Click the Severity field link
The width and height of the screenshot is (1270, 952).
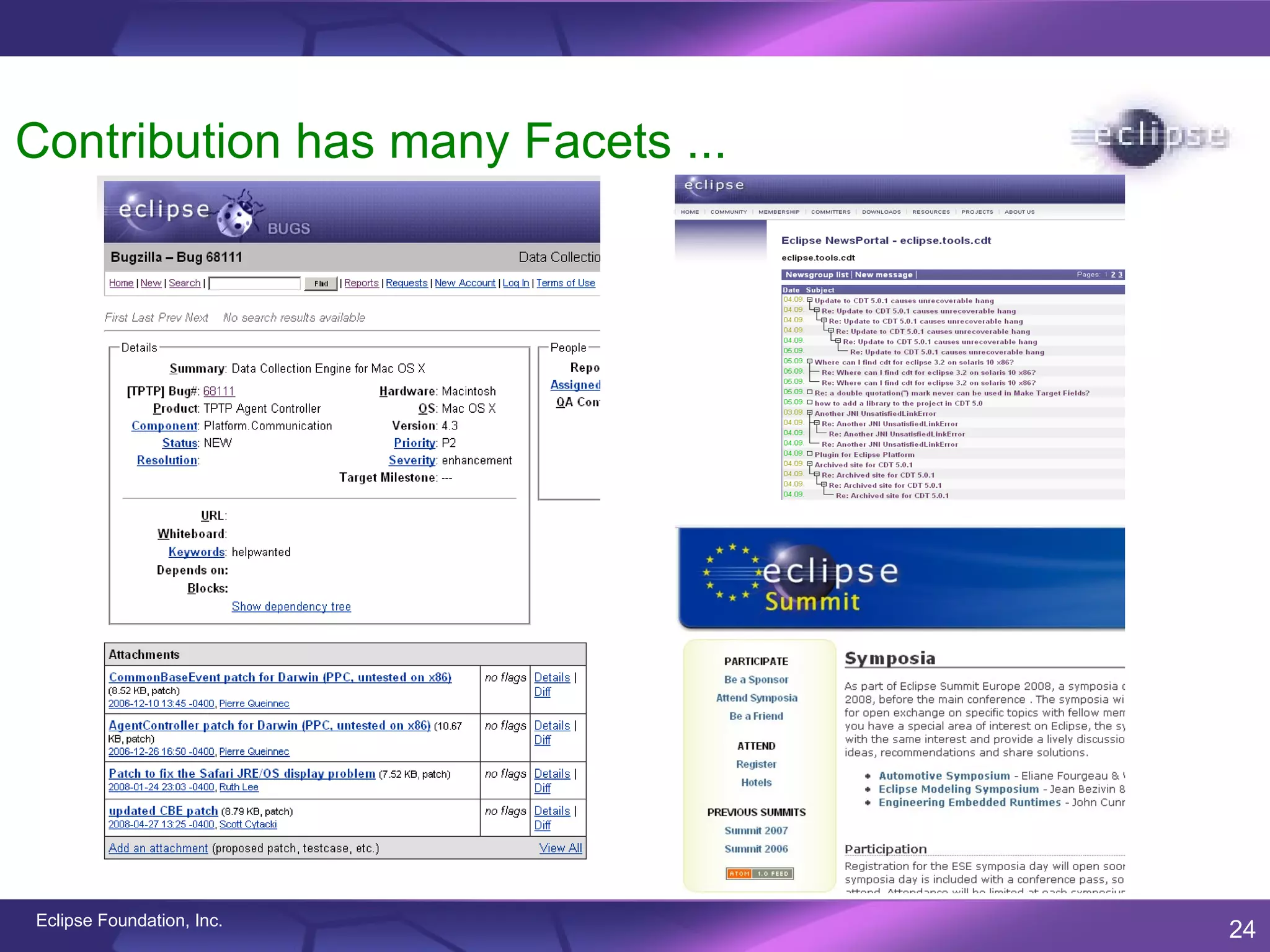tap(412, 461)
